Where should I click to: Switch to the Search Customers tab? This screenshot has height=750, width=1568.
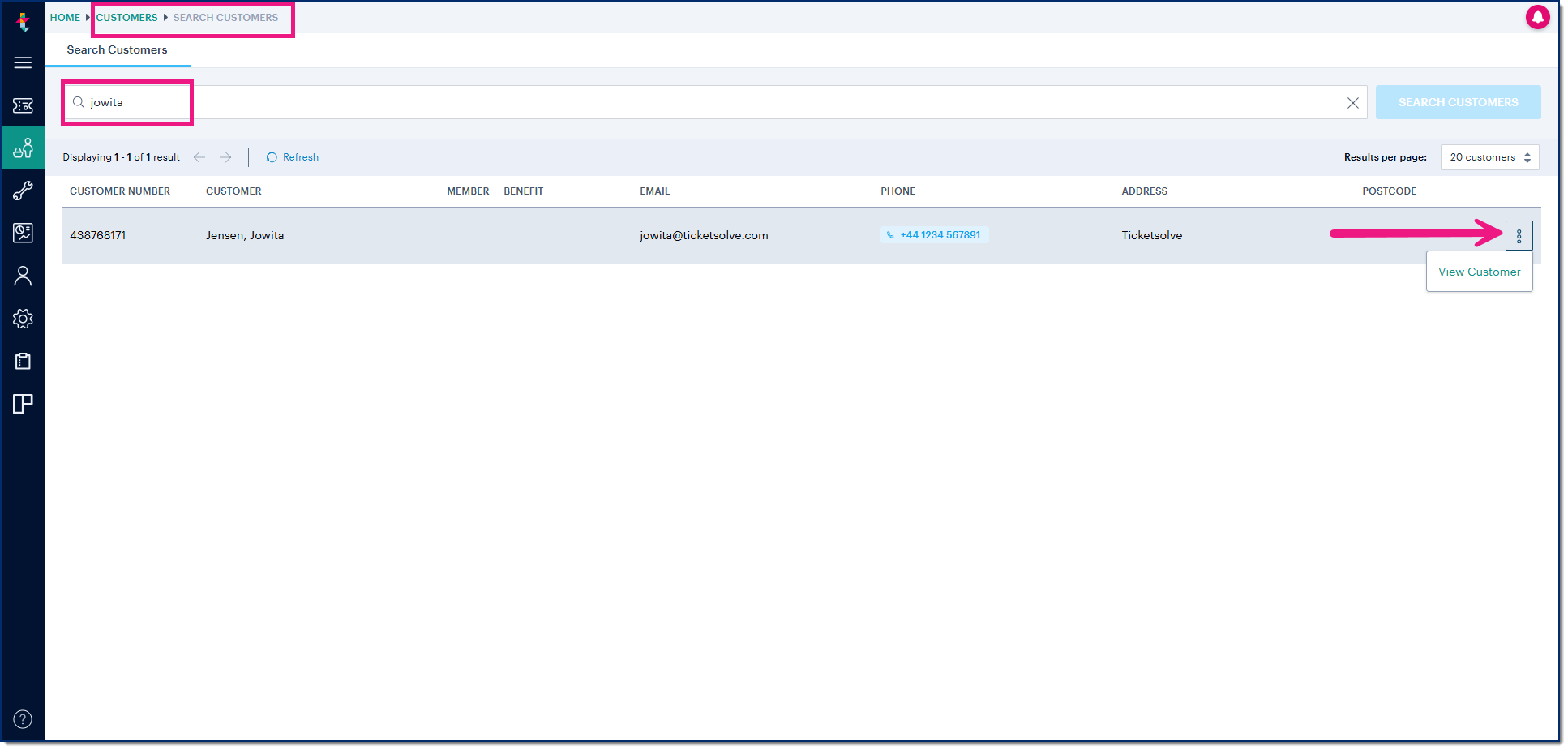117,50
